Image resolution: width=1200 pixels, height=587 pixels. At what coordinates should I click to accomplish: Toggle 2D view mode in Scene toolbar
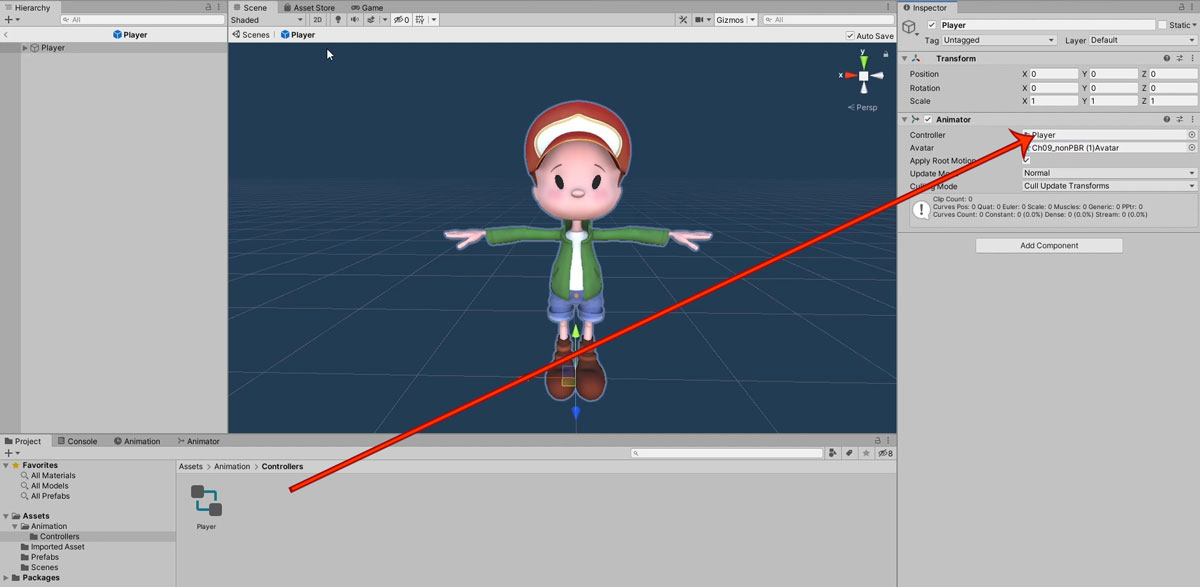[317, 19]
